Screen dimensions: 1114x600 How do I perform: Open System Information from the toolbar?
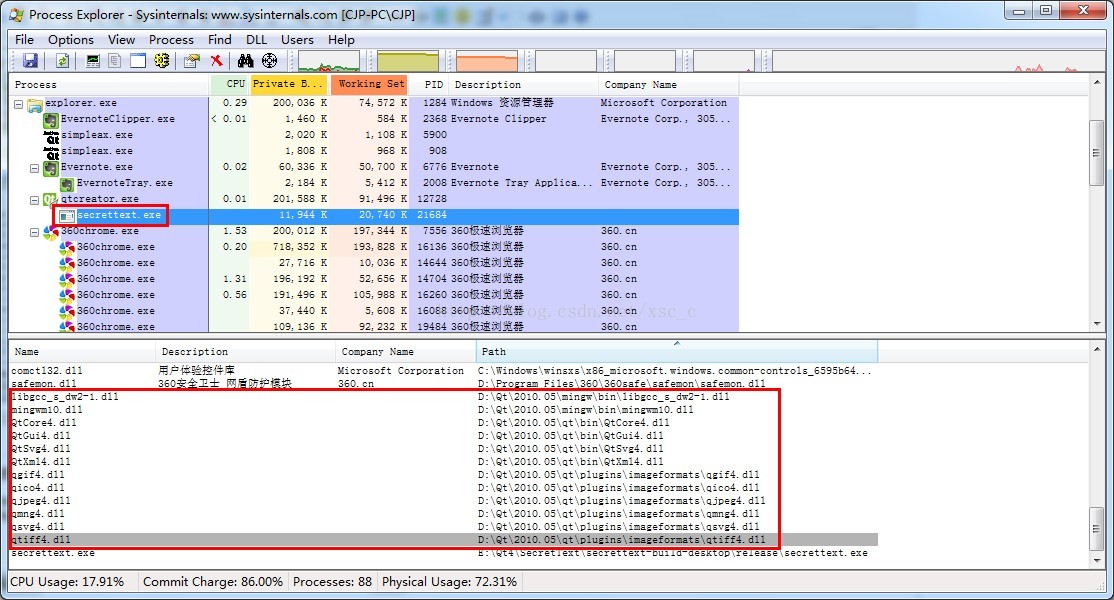click(93, 61)
